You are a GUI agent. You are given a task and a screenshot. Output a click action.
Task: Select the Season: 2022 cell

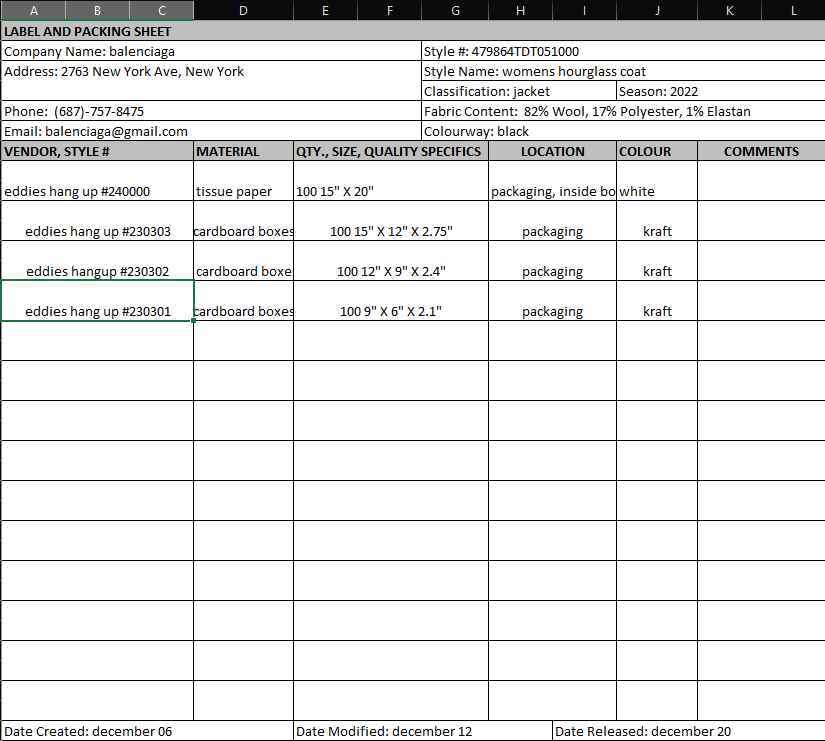(x=721, y=91)
